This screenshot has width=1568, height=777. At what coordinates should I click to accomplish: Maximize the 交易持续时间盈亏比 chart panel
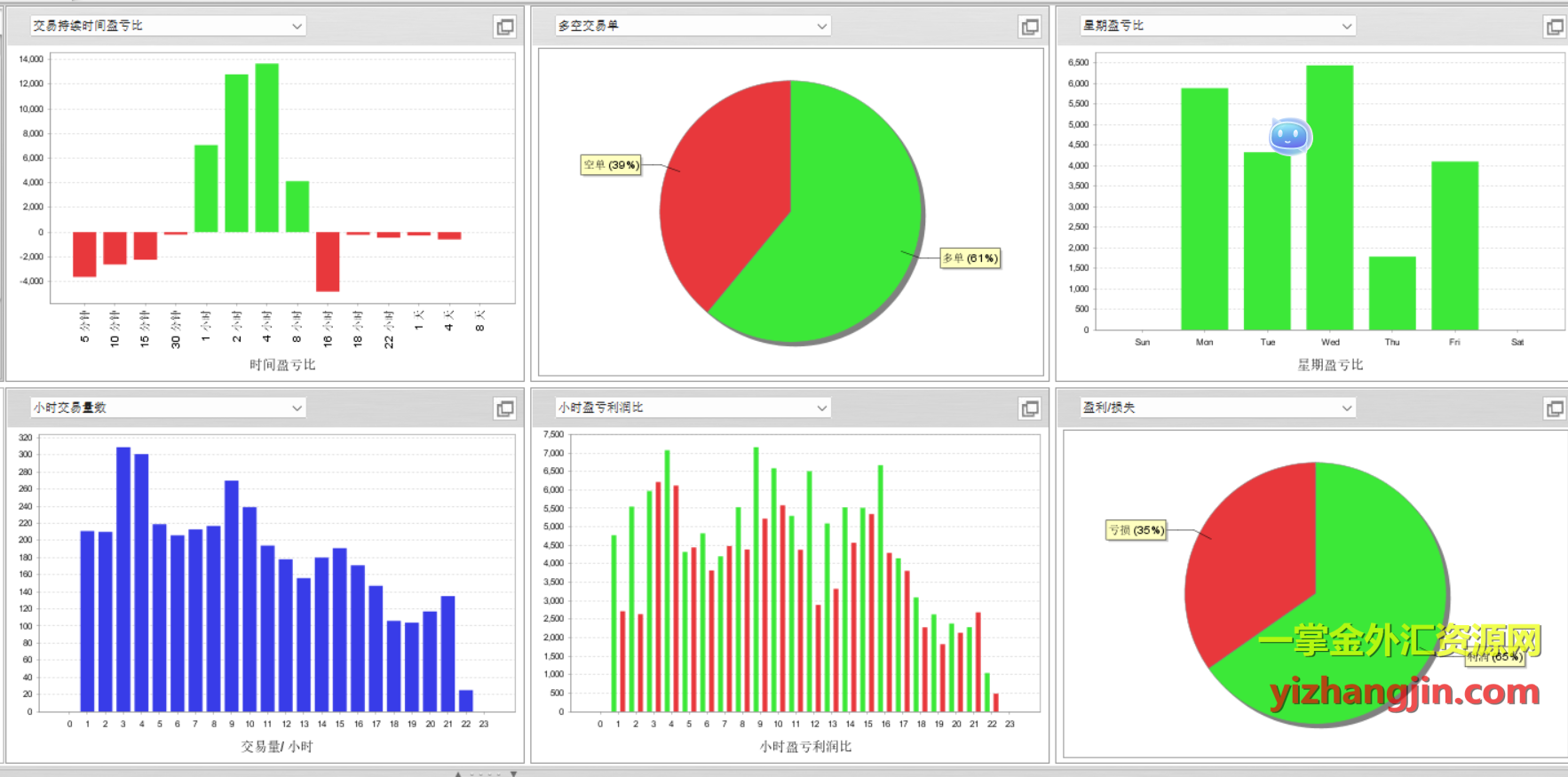(504, 27)
